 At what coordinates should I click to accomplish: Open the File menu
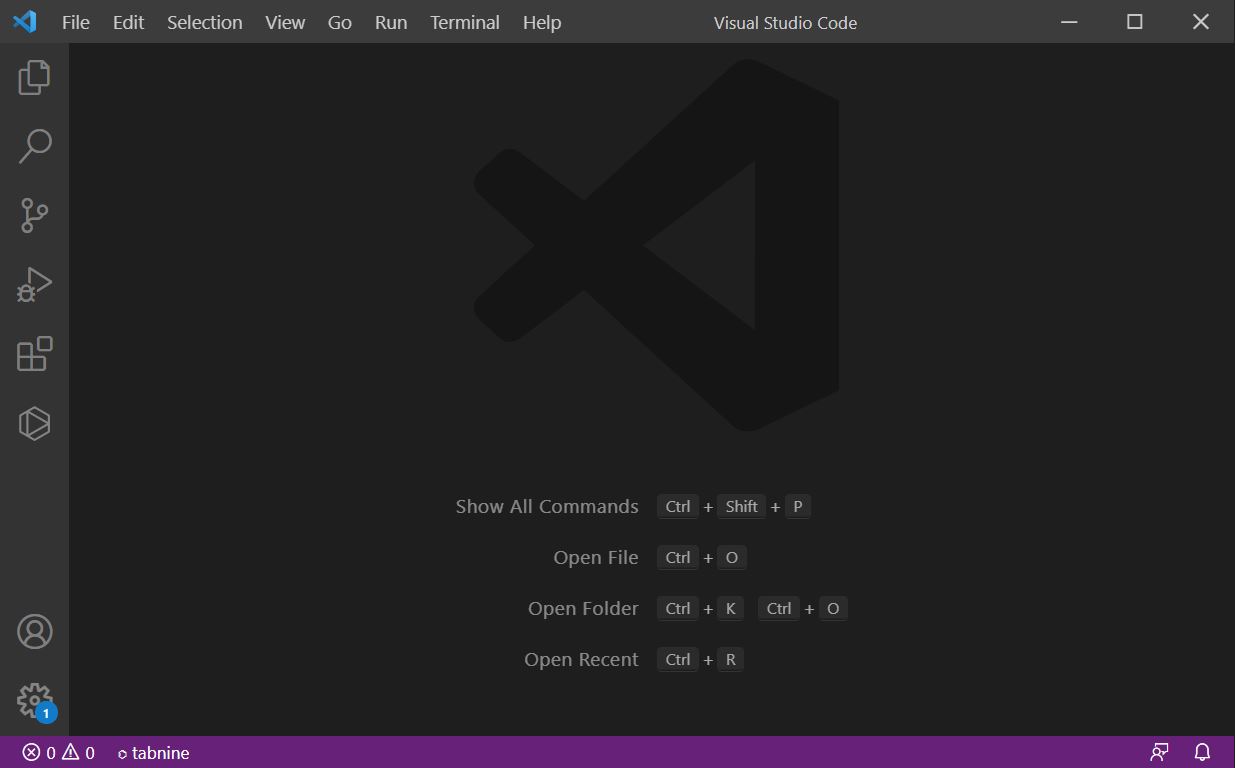tap(75, 22)
